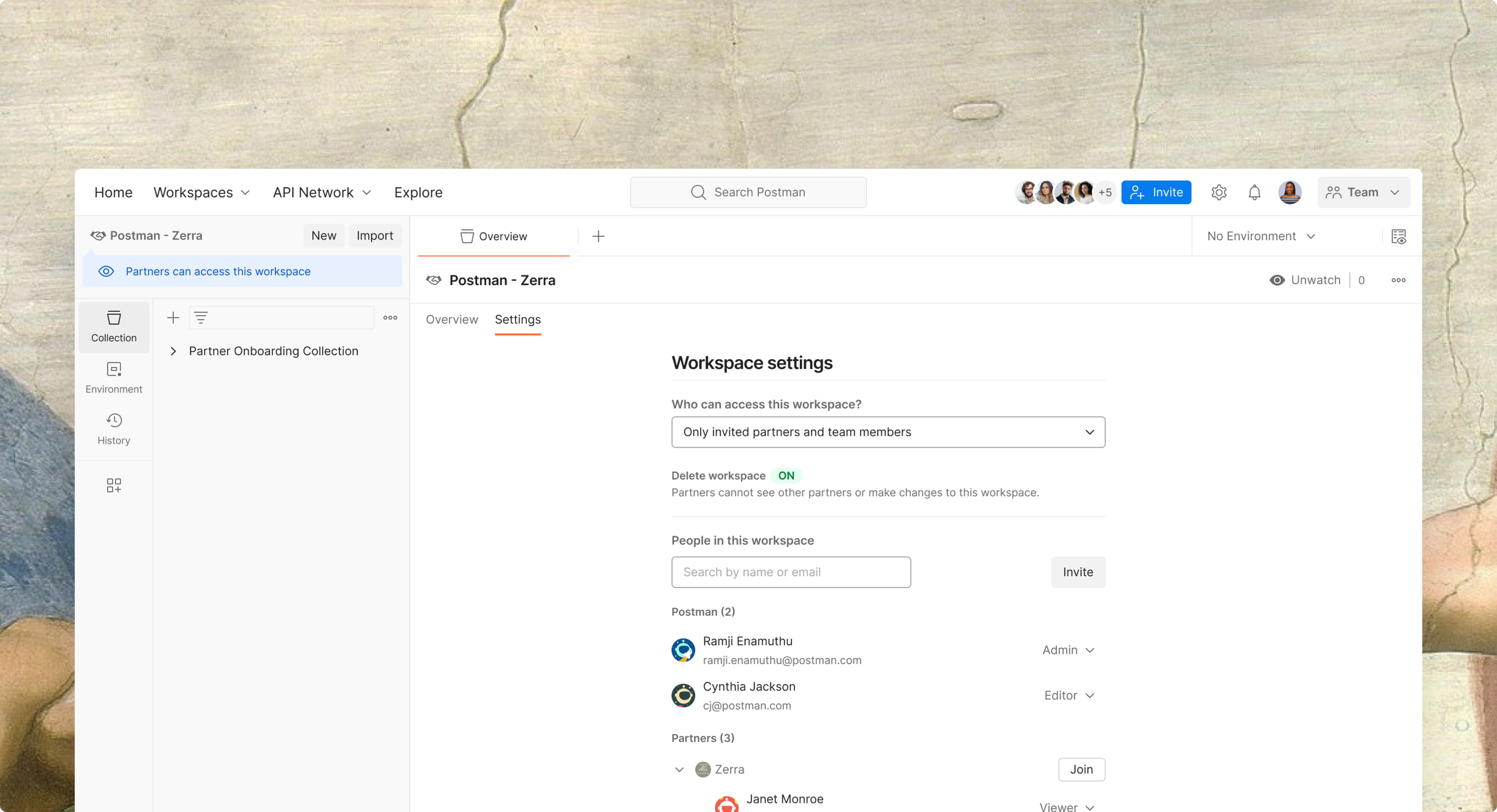The image size is (1497, 812).
Task: Open Ramji Enamuthu's Admin role dropdown
Action: coord(1068,650)
